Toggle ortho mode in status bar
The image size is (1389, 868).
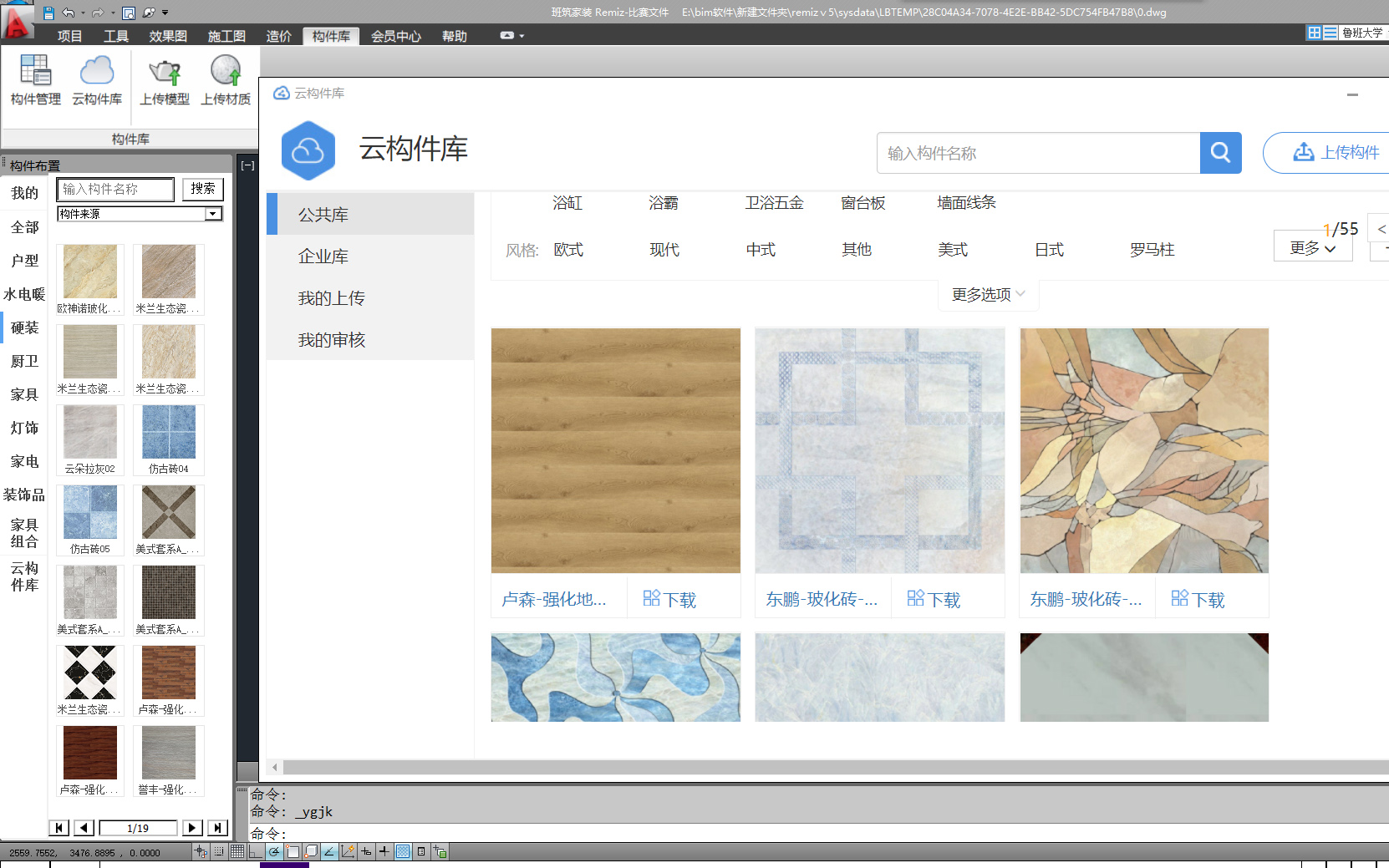click(x=256, y=851)
